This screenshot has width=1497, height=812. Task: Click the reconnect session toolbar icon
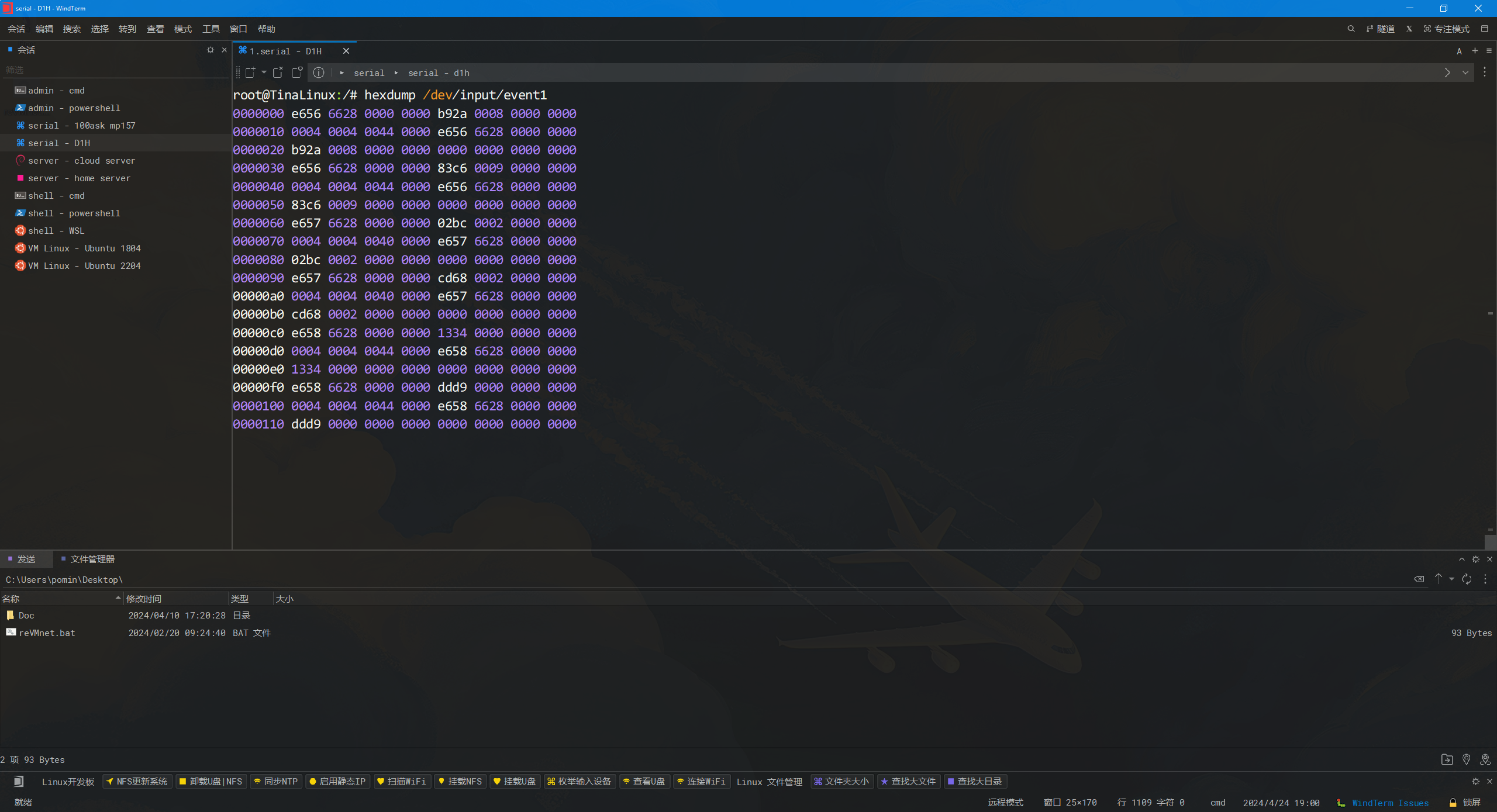pyautogui.click(x=297, y=72)
